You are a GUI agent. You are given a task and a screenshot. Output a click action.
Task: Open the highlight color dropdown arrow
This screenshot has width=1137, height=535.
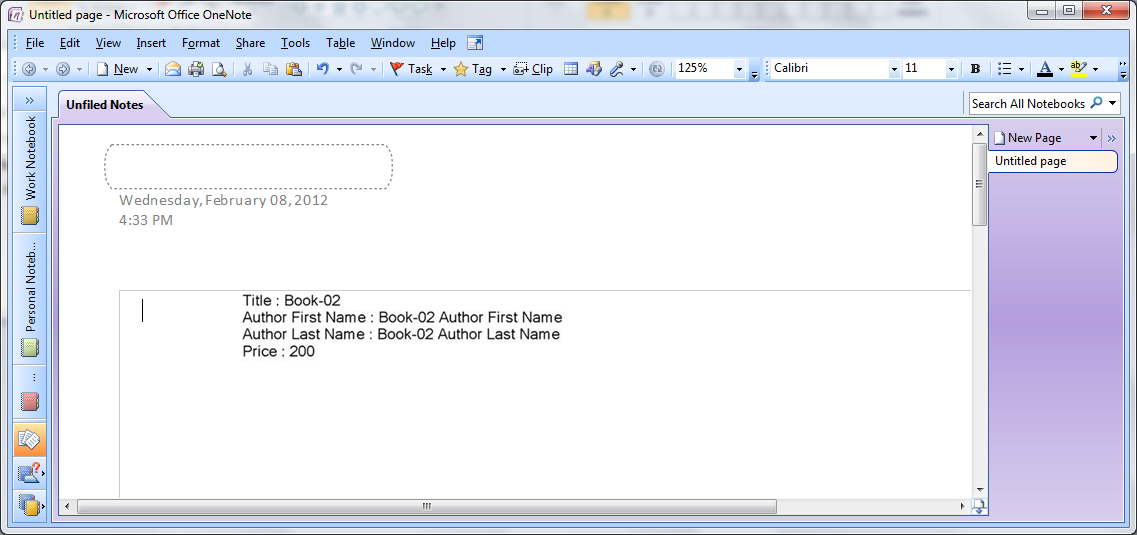click(x=1095, y=69)
